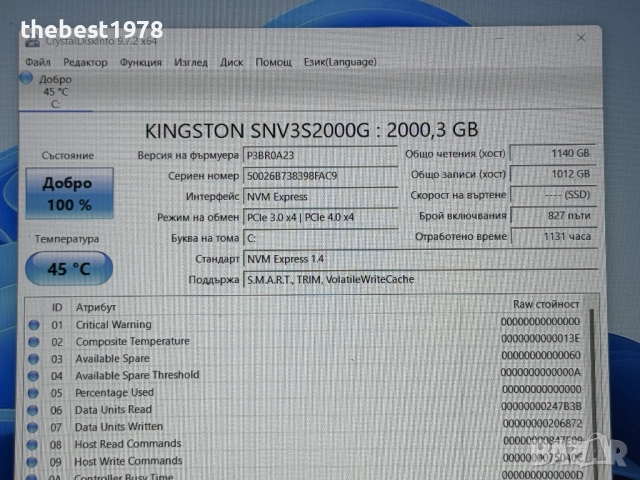Viewport: 640px width, 480px height.
Task: Click the status icon for Percentage Used
Action: tap(33, 393)
